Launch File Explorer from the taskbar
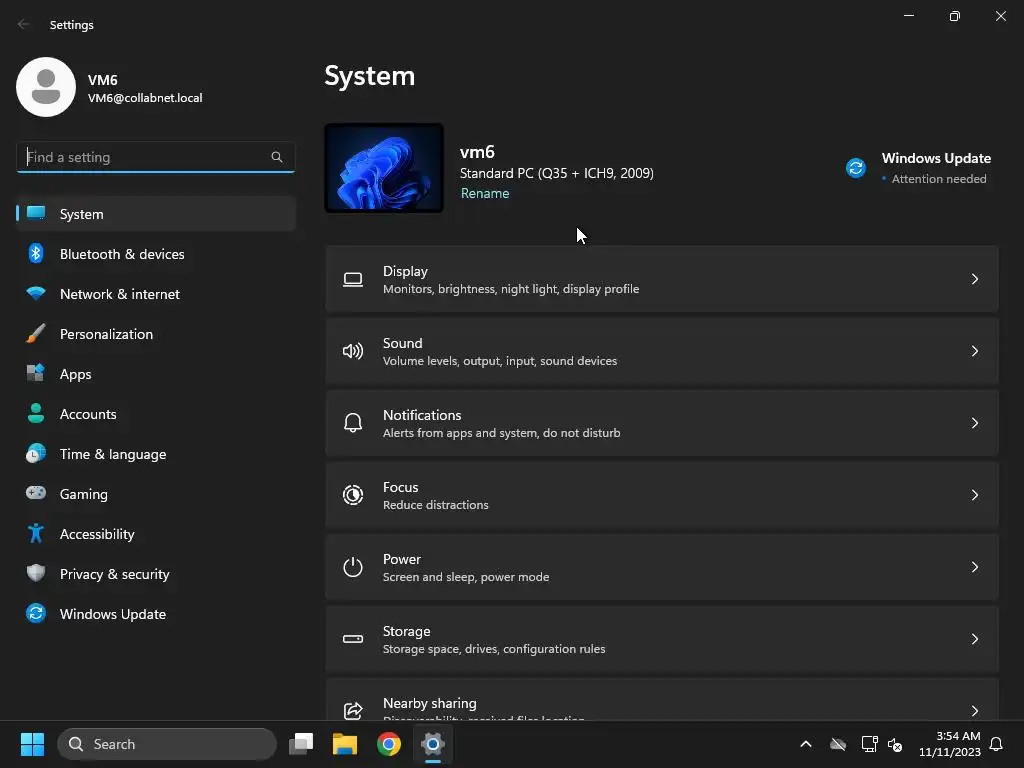 point(345,744)
